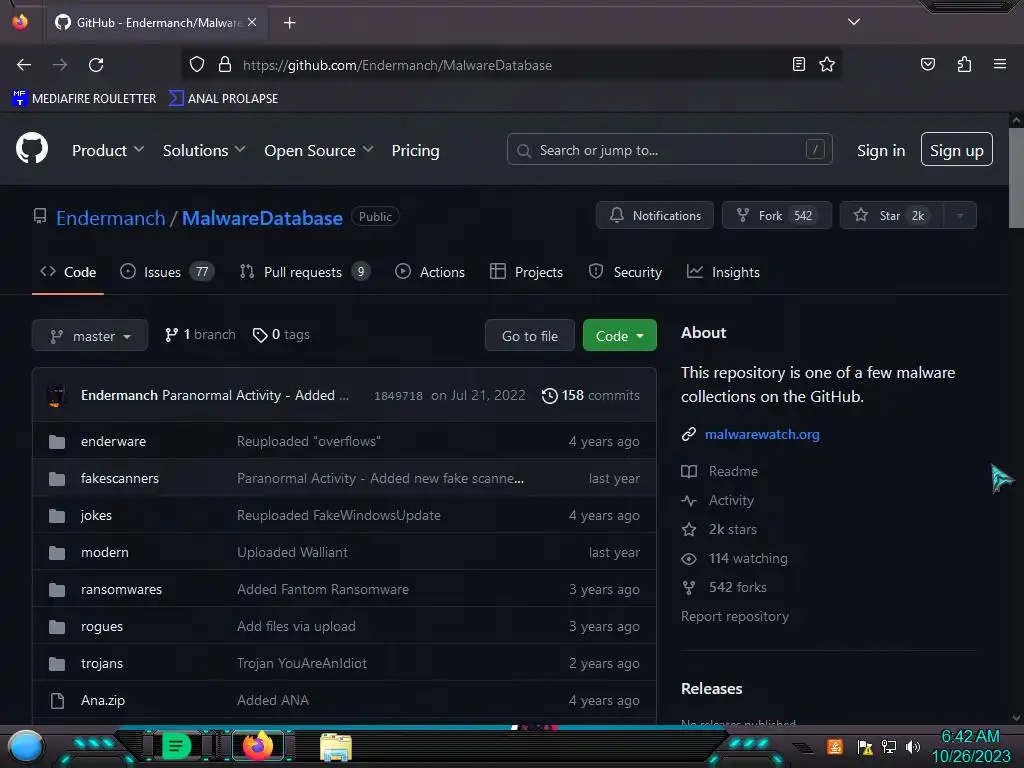Open the 158 commits history link
The width and height of the screenshot is (1024, 768).
pyautogui.click(x=590, y=395)
